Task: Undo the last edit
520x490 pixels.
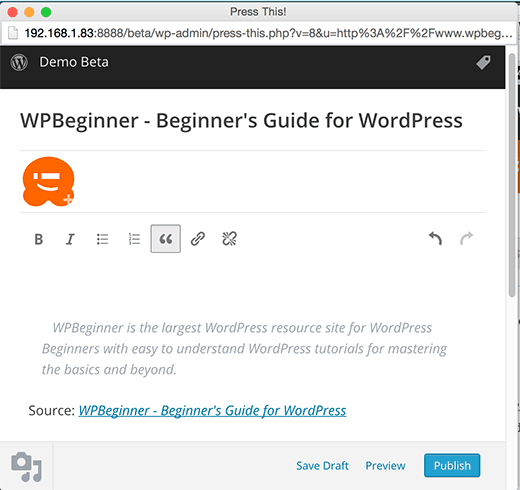Action: click(x=435, y=239)
